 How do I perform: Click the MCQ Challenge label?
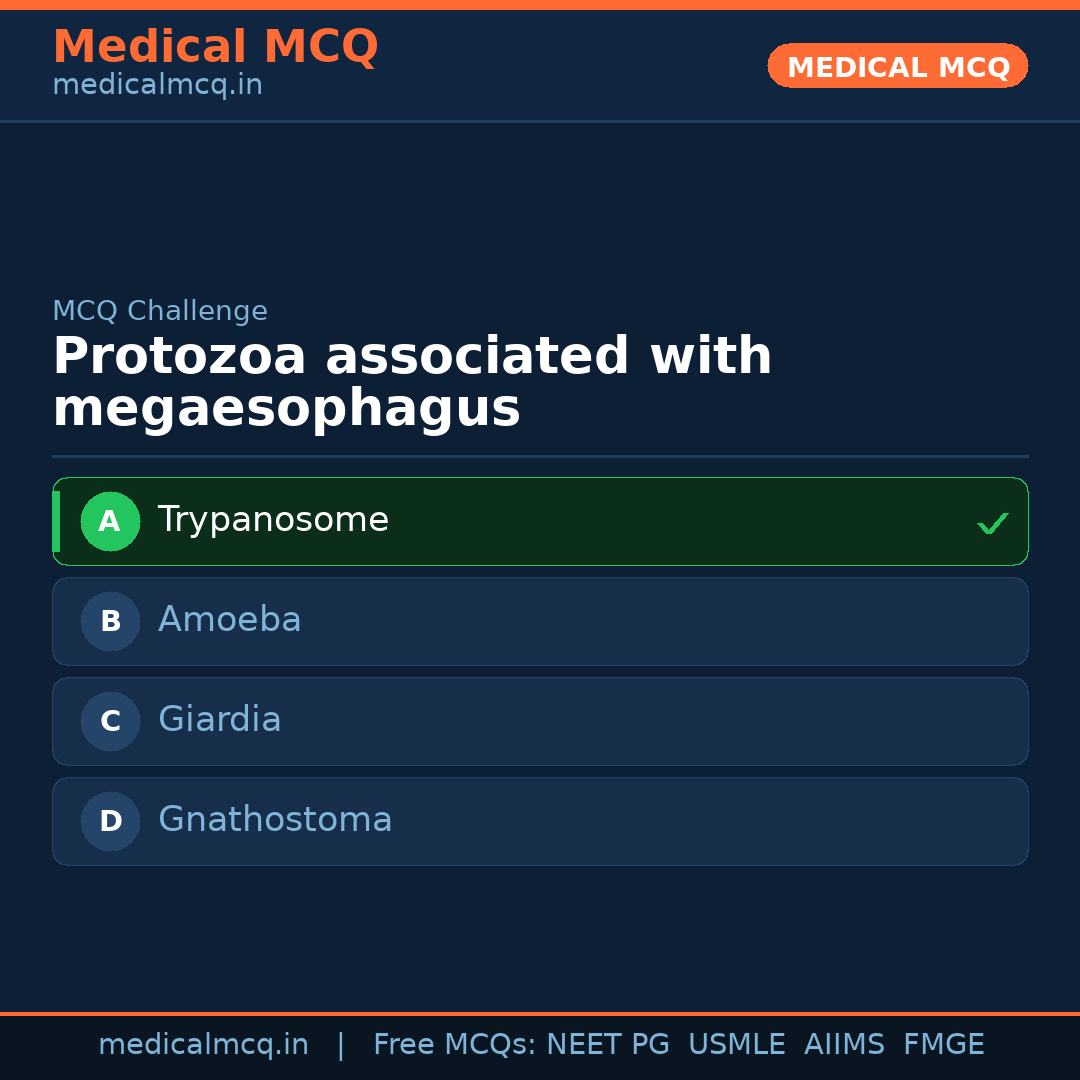pyautogui.click(x=160, y=311)
